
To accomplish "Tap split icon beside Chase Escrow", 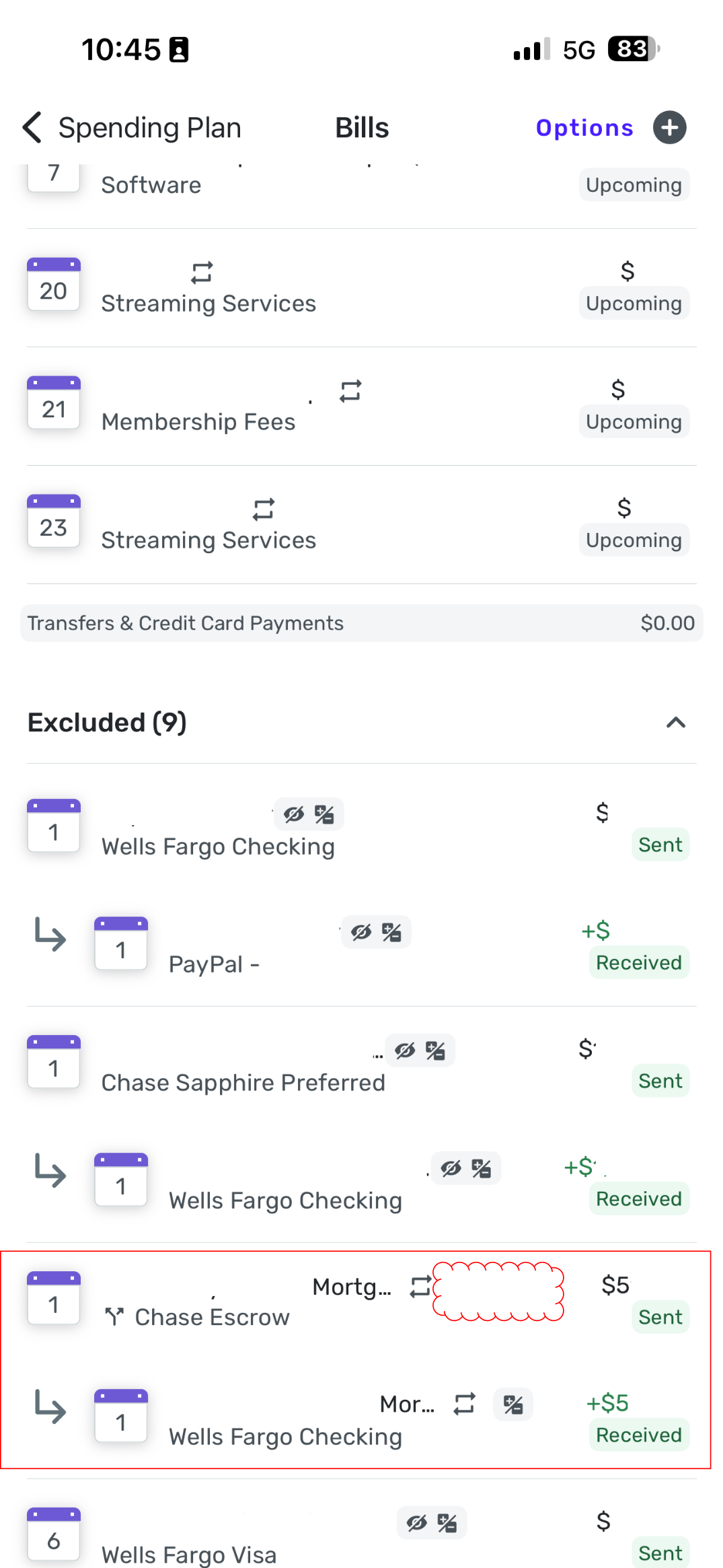I will pos(114,1316).
